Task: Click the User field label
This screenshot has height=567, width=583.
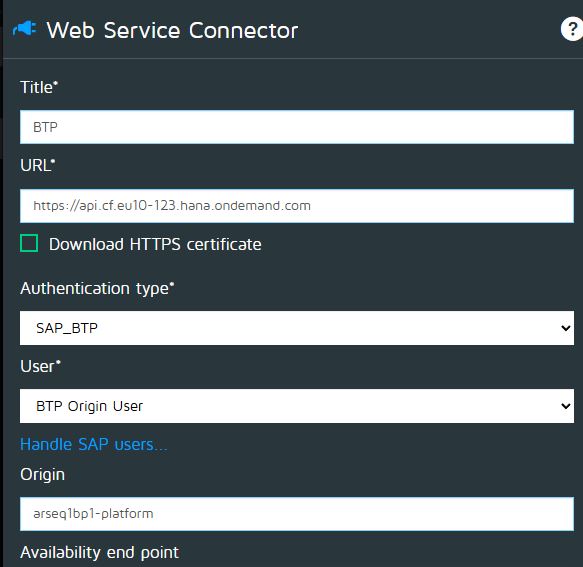Action: [x=40, y=366]
